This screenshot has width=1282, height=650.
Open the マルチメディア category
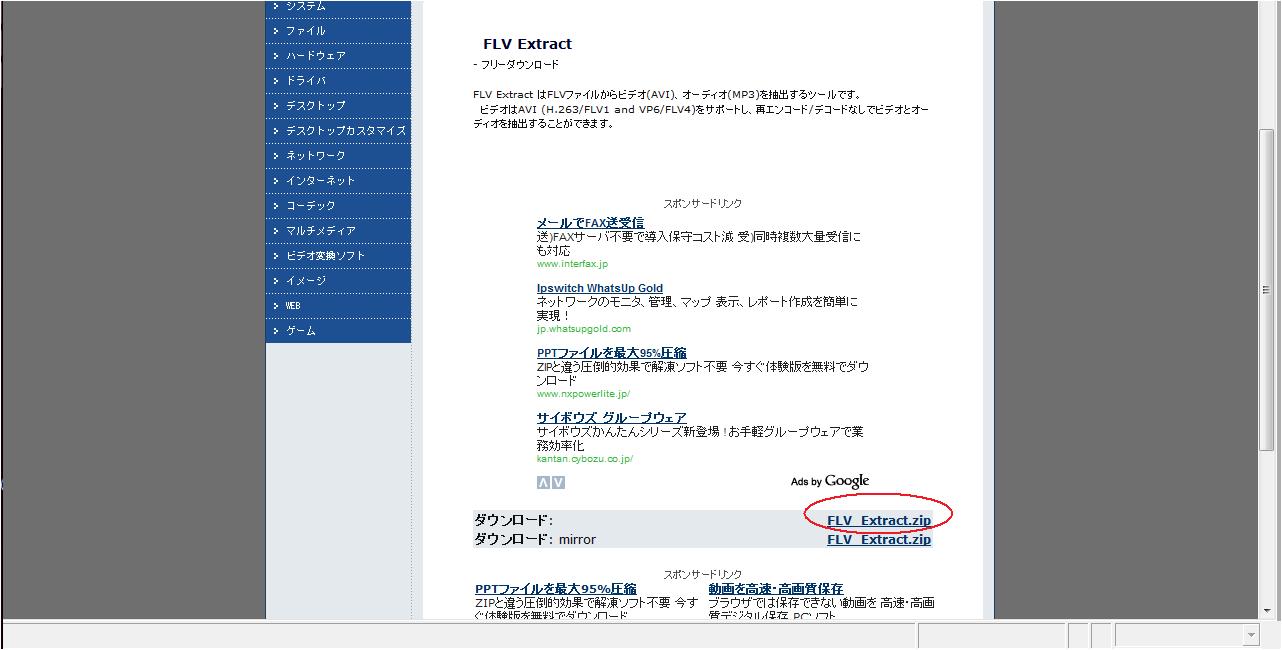coord(338,231)
